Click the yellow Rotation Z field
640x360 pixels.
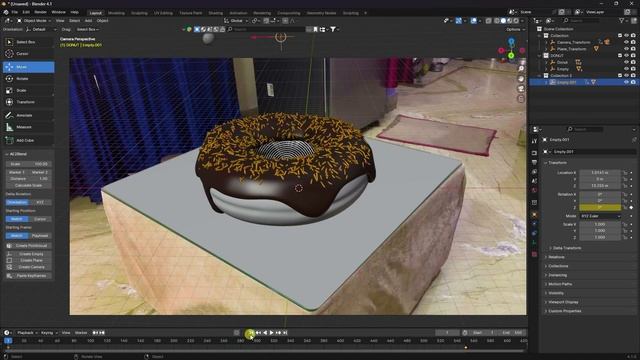[x=600, y=207]
